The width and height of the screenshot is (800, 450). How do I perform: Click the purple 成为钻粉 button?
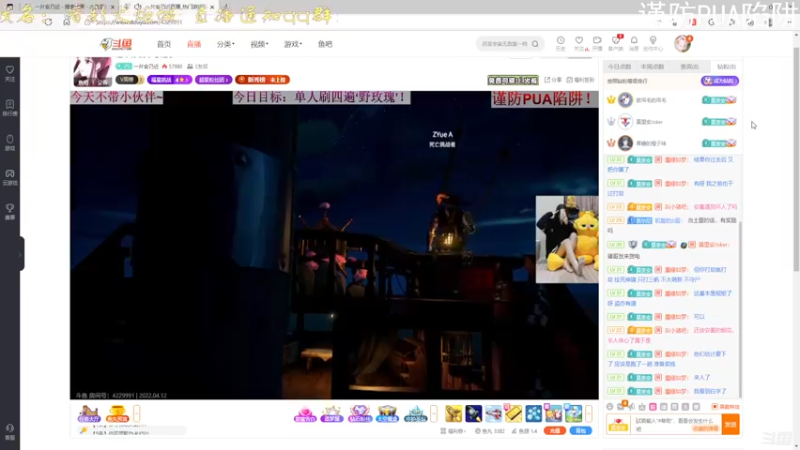pos(719,81)
